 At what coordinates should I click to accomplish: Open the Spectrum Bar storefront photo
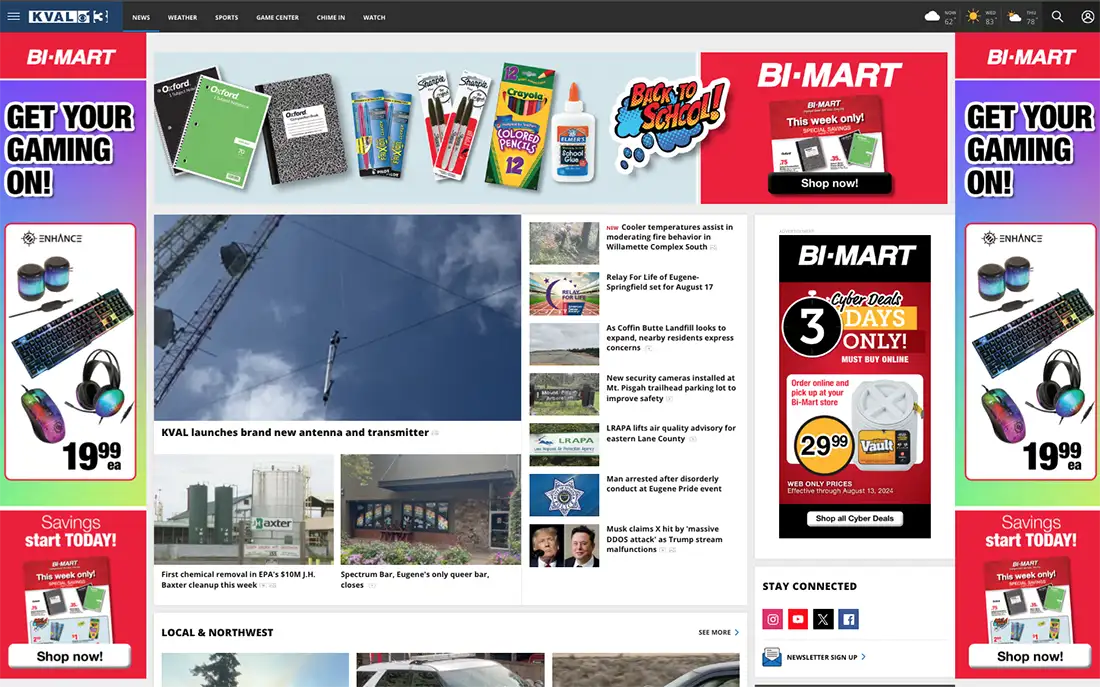pos(431,509)
